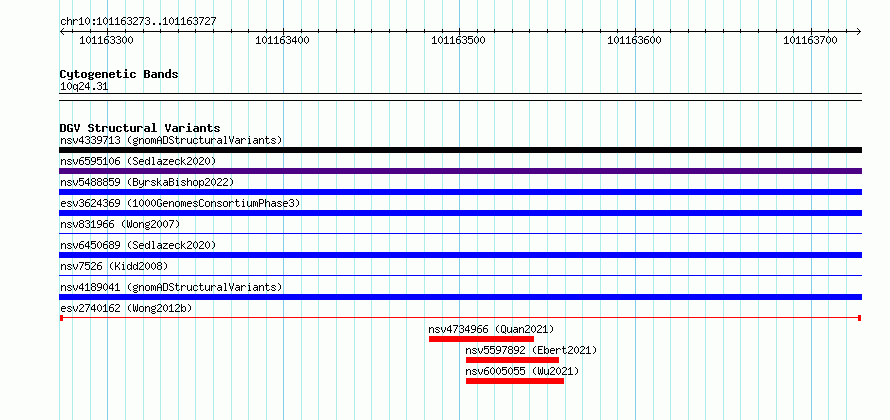Select the esv3624369 1000Genomes blue bar
Image resolution: width=890 pixels, height=420 pixels.
click(460, 213)
